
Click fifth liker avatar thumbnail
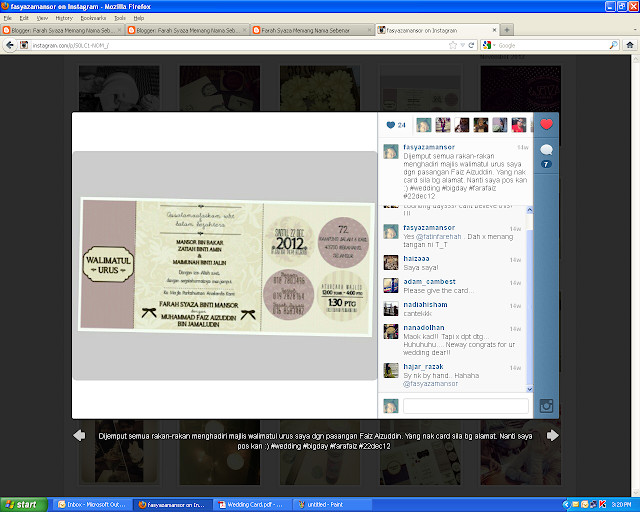(500, 125)
